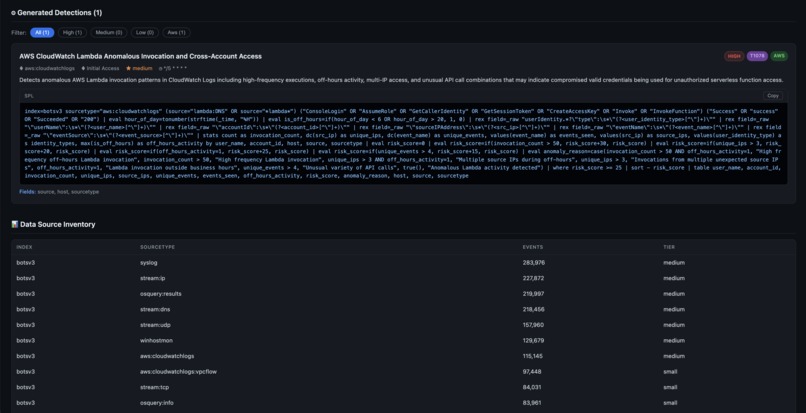The width and height of the screenshot is (806, 413).
Task: Filter detections by Low (0)
Action: tap(145, 32)
